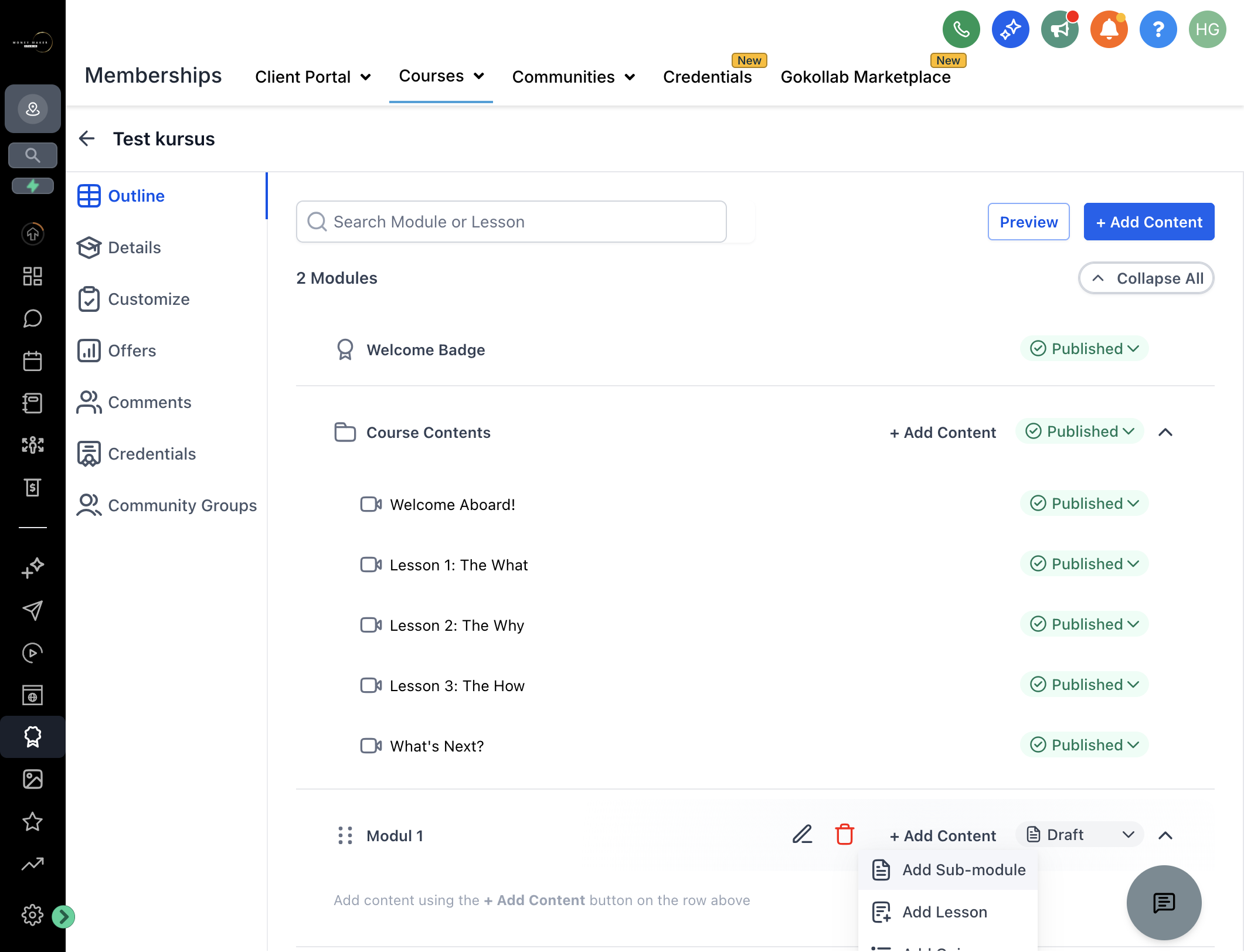Go to the Credentials top navigation tab
Viewport: 1244px width, 952px height.
tap(708, 77)
